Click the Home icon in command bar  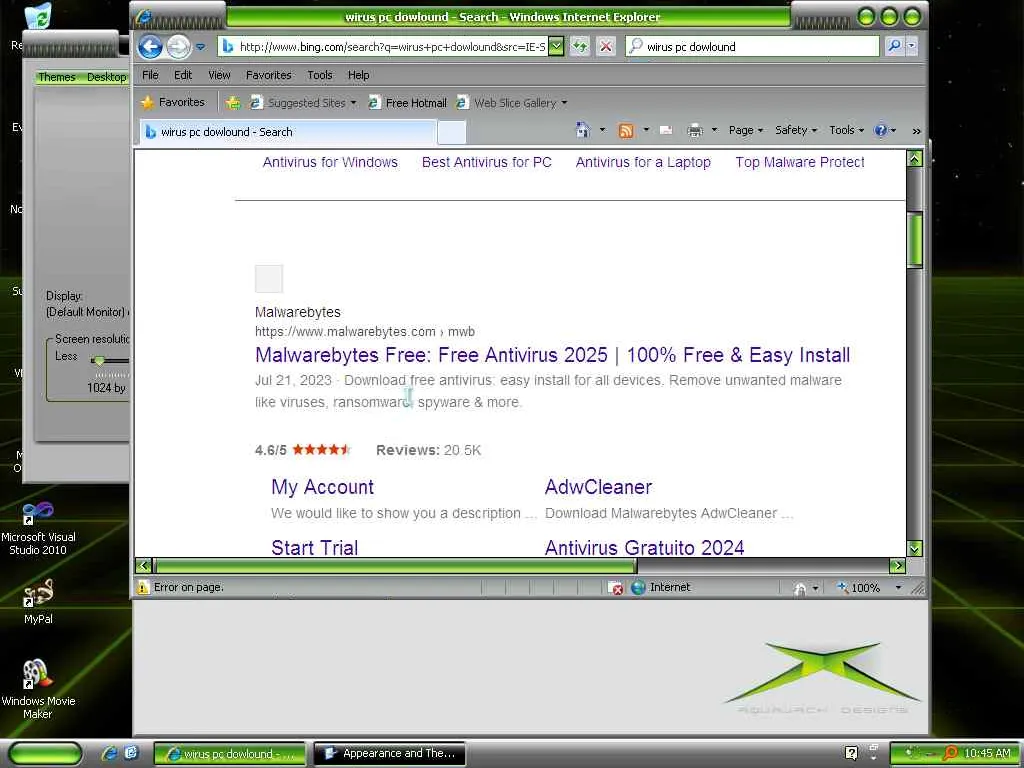pyautogui.click(x=583, y=130)
